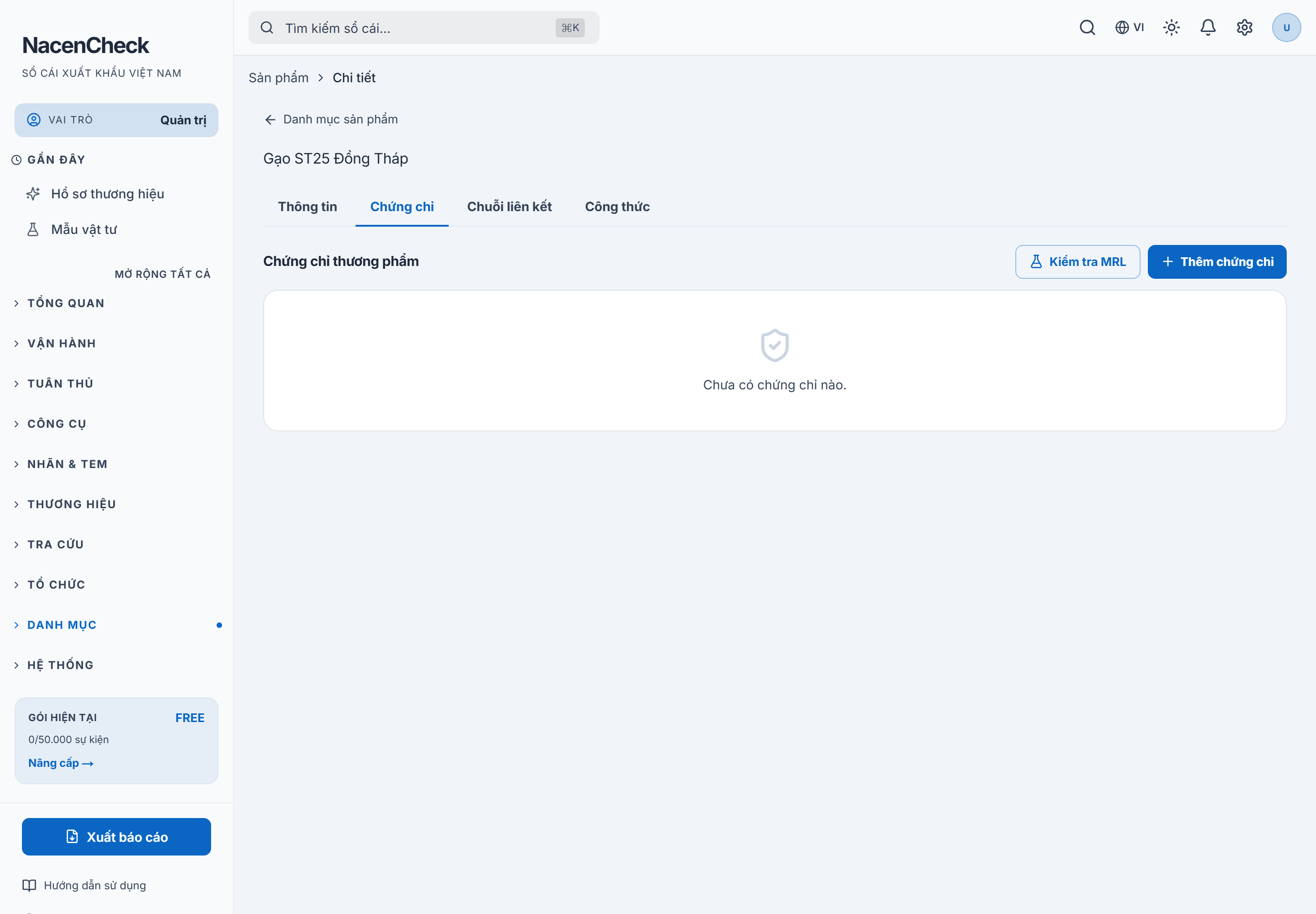
Task: Open the user avatar menu
Action: [x=1286, y=27]
